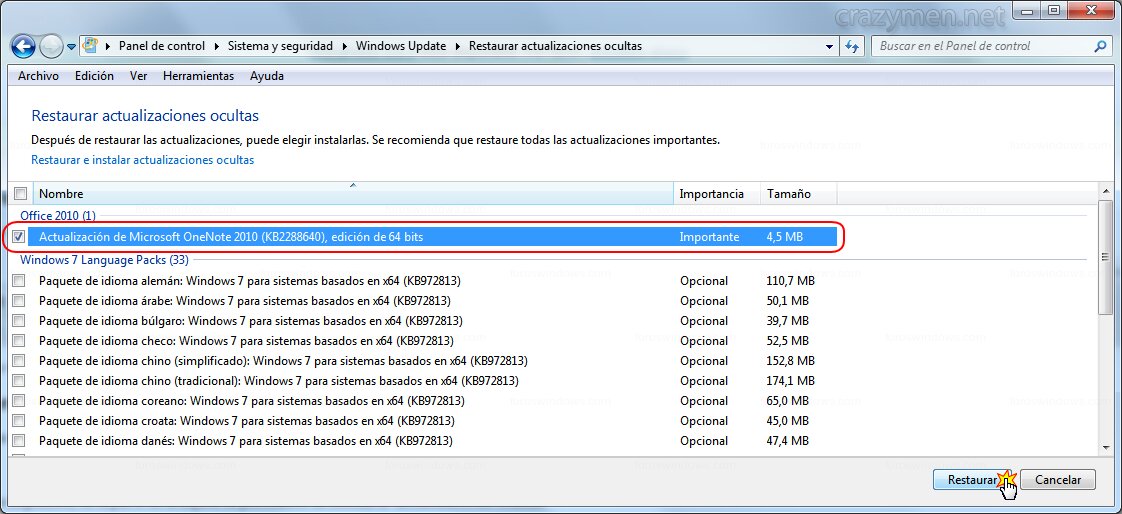Collapse the Windows 7 Language Packs (33) group
The width and height of the screenshot is (1122, 514).
point(105,259)
